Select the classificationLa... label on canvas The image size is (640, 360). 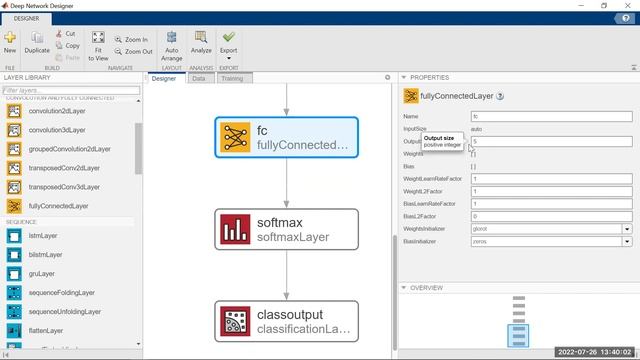coord(303,329)
